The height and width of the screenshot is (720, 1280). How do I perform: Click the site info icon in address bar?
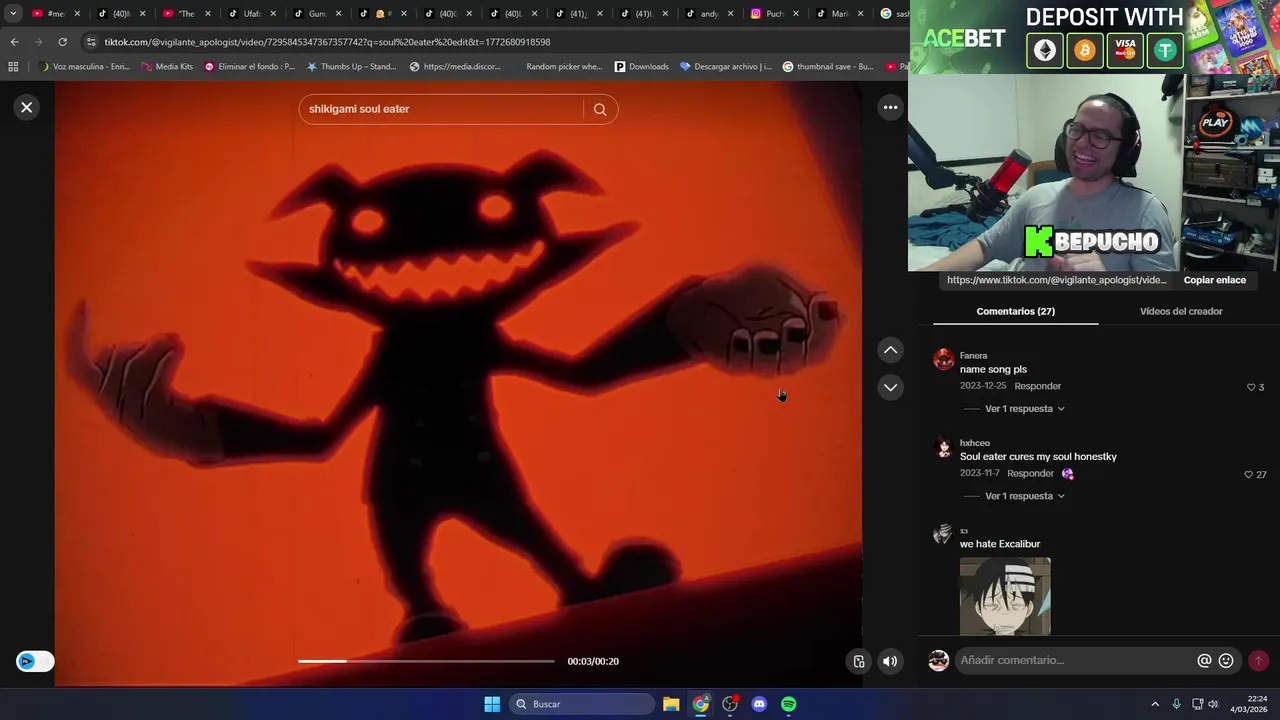coord(91,42)
